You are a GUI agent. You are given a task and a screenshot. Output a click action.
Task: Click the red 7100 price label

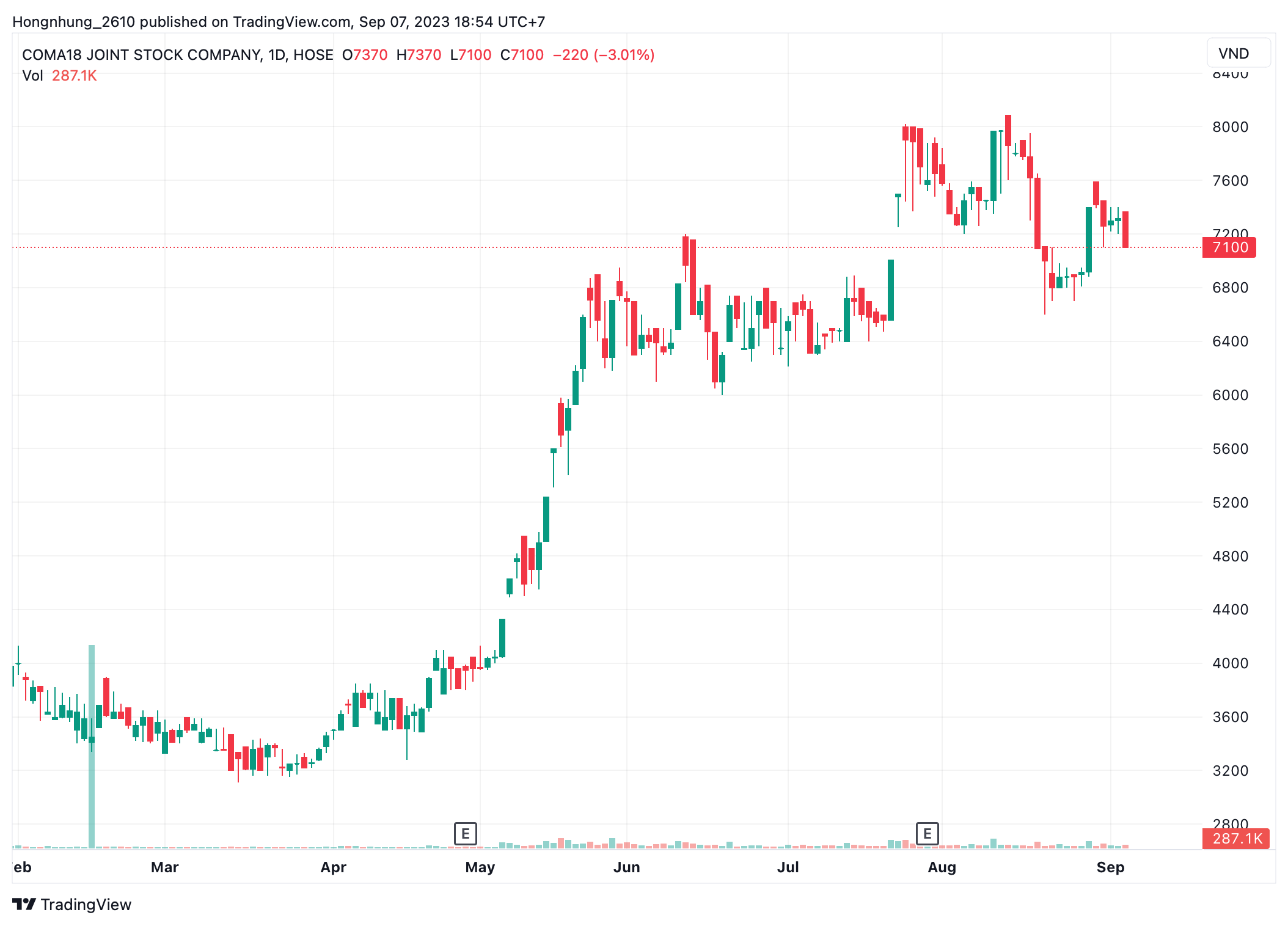[x=1229, y=247]
